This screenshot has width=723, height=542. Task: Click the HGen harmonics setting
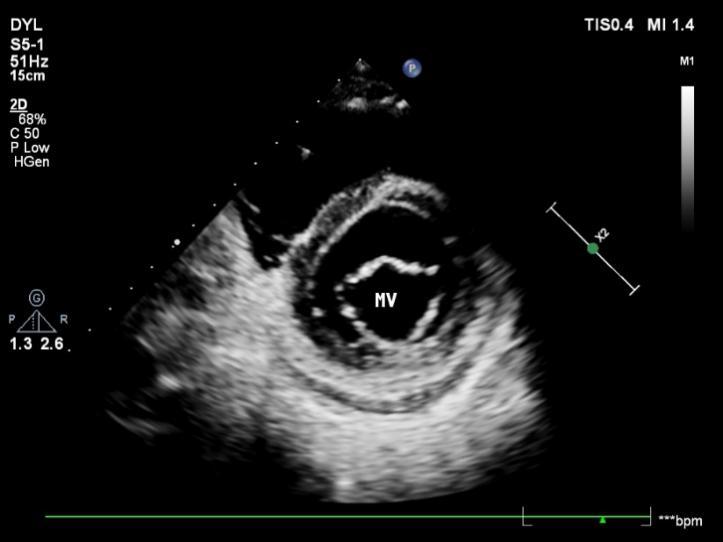(x=31, y=162)
